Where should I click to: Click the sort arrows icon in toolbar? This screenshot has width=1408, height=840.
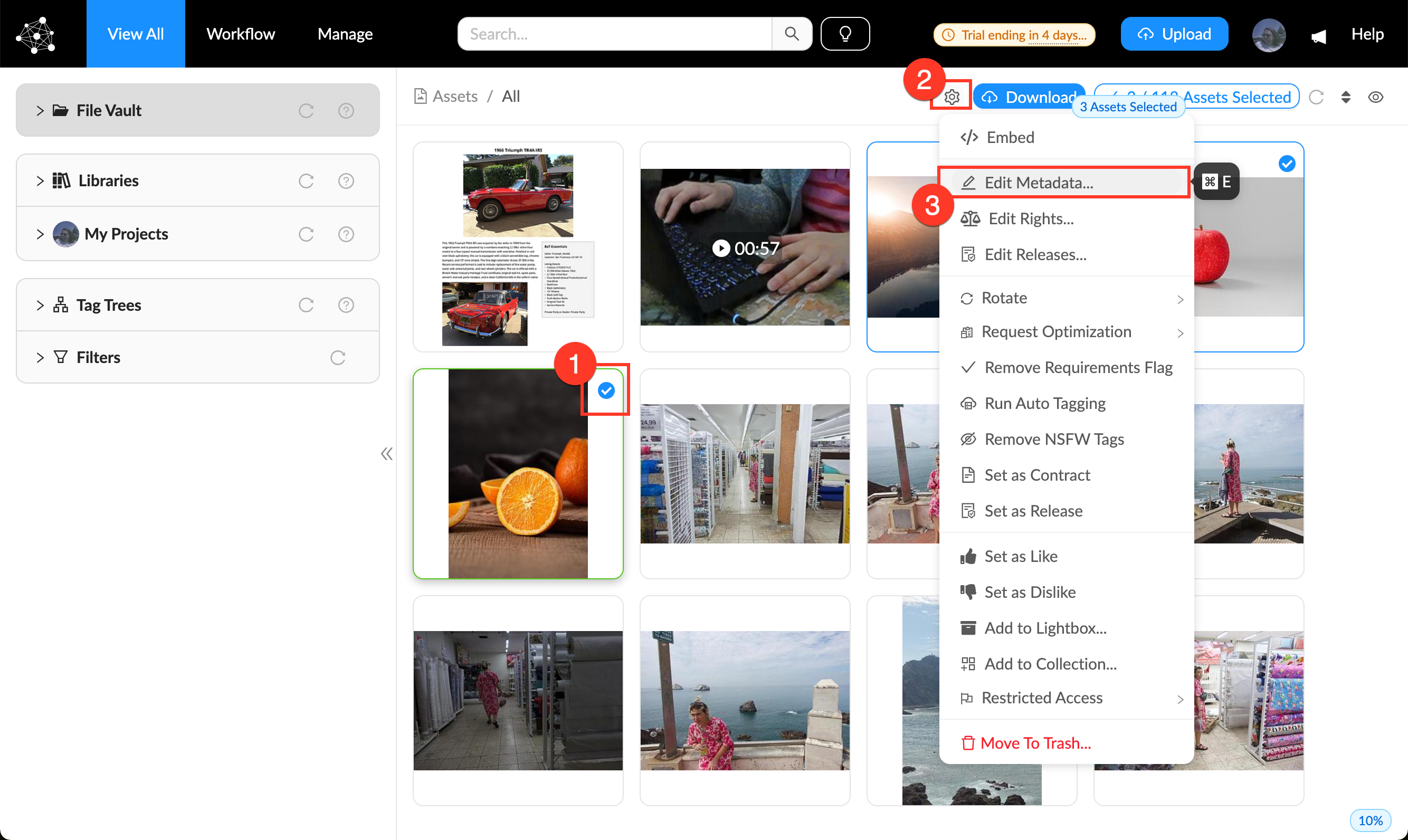point(1346,97)
